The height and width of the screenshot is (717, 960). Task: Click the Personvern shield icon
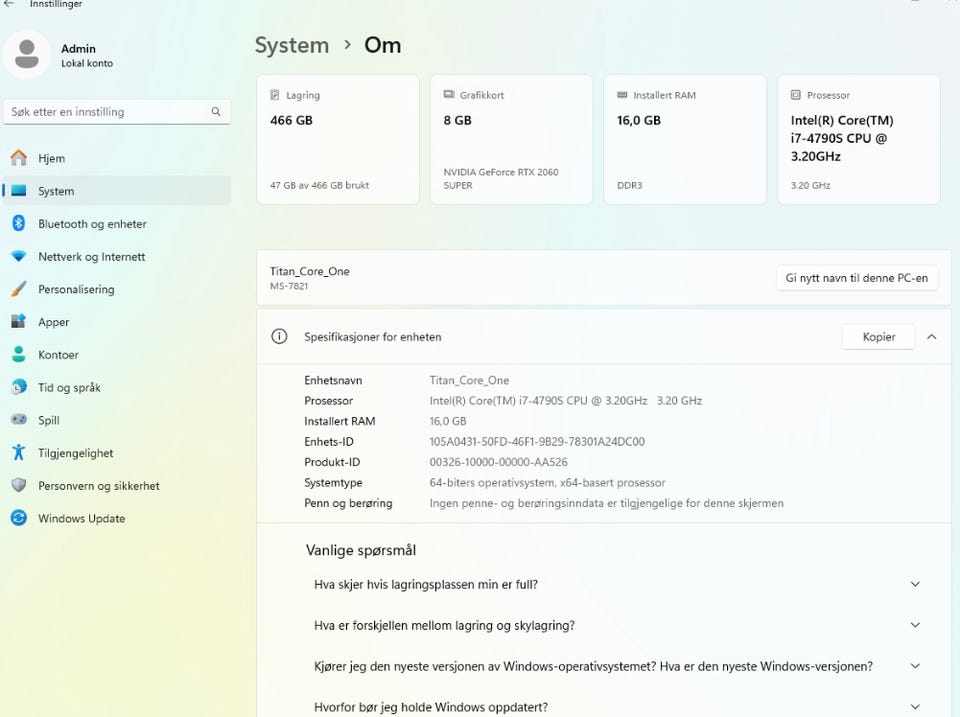click(x=19, y=485)
